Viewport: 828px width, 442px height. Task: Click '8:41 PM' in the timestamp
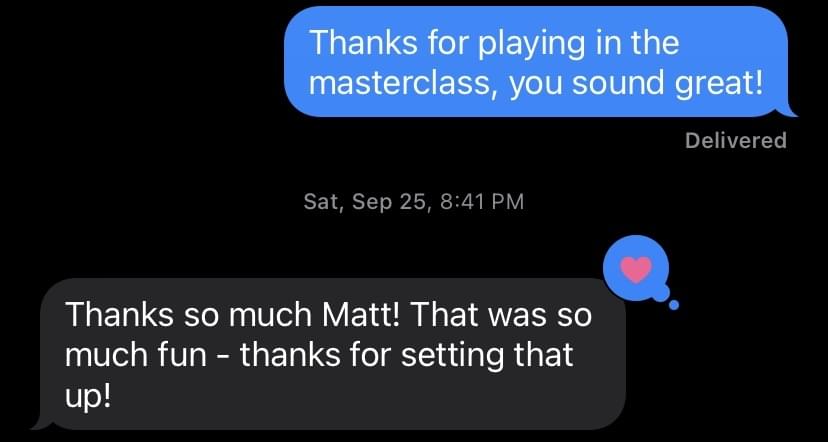481,202
